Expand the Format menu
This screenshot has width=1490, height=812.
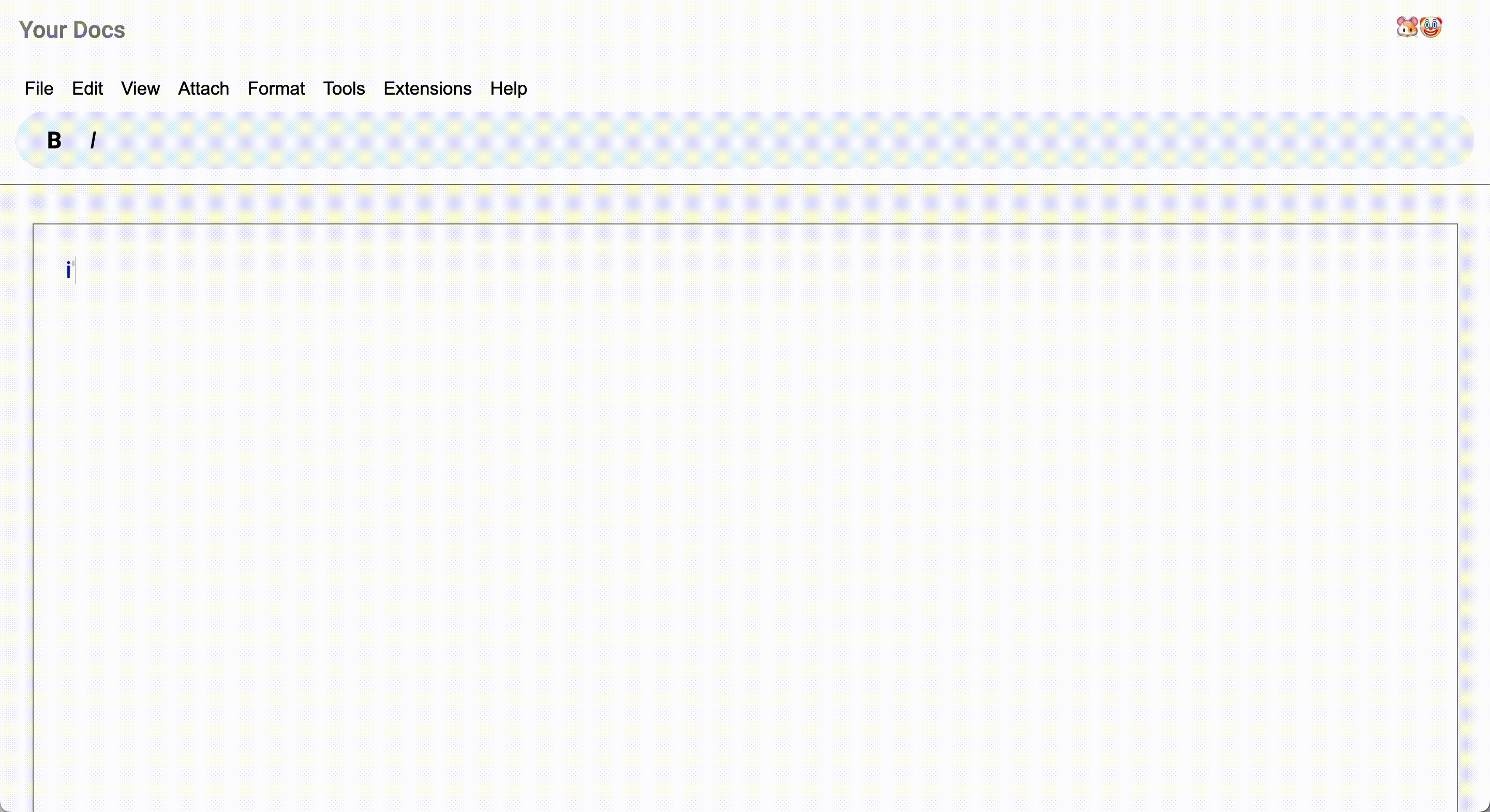276,88
